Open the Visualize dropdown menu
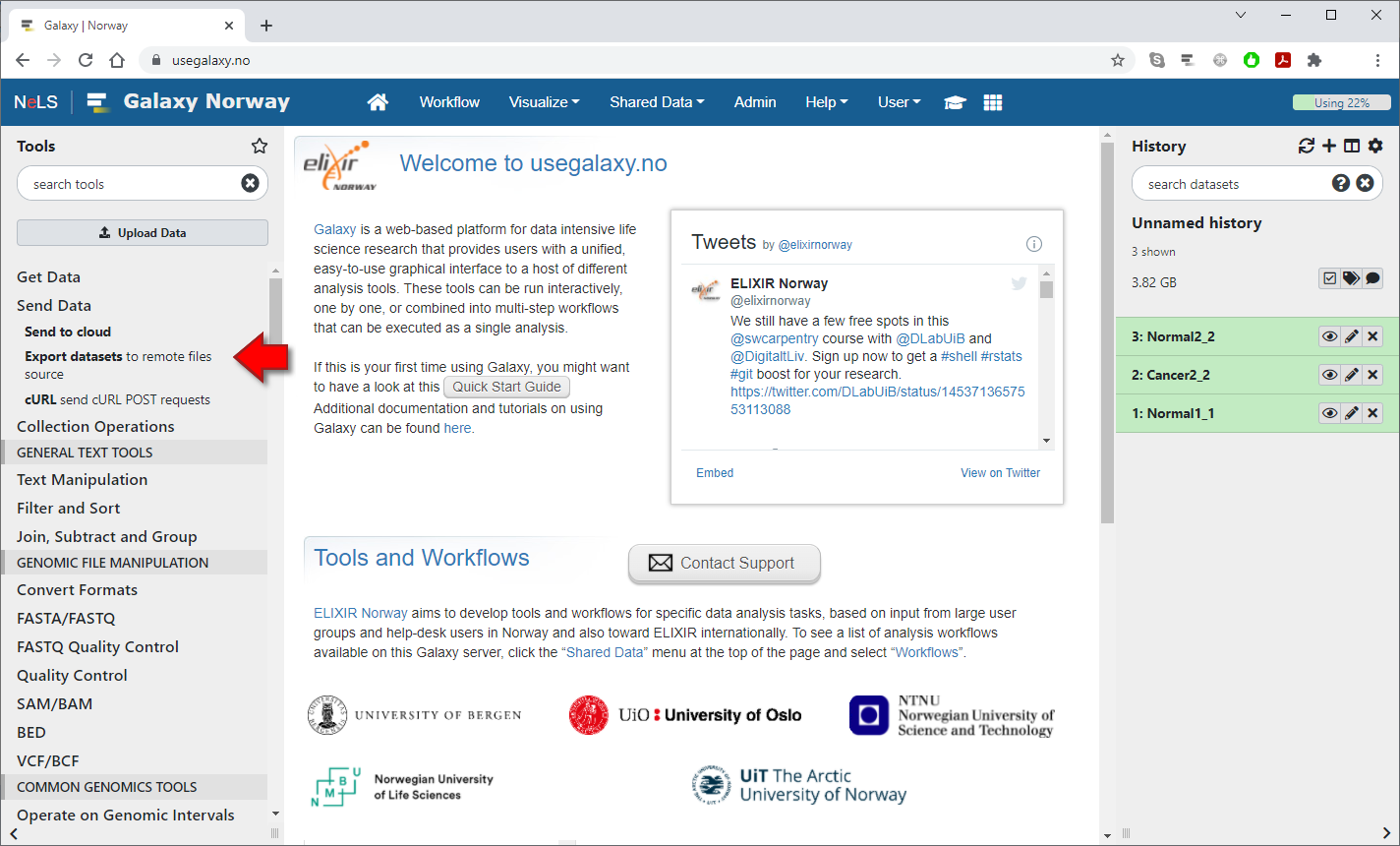 (544, 102)
